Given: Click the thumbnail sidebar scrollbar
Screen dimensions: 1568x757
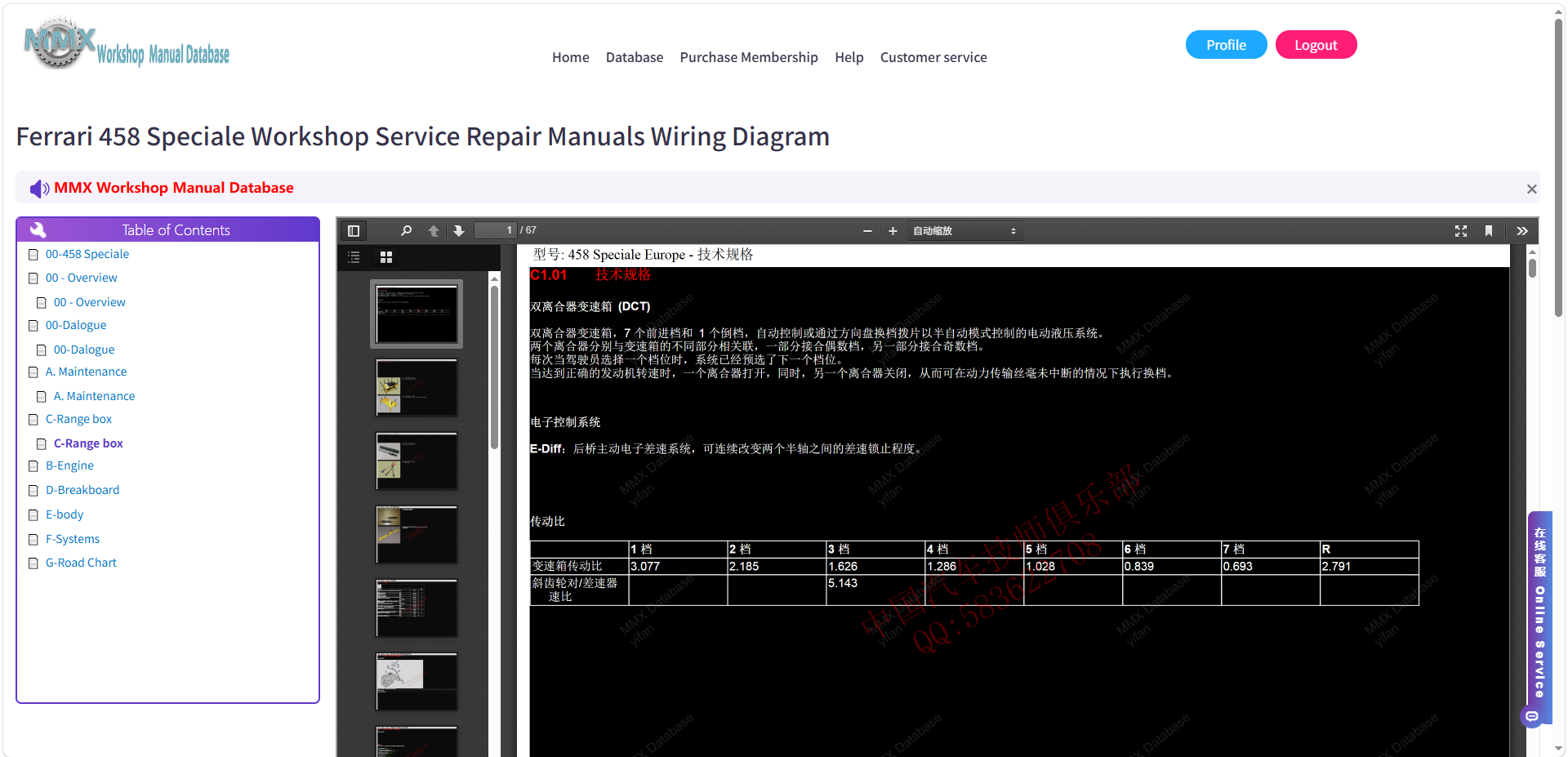Looking at the screenshot, I should tap(494, 367).
